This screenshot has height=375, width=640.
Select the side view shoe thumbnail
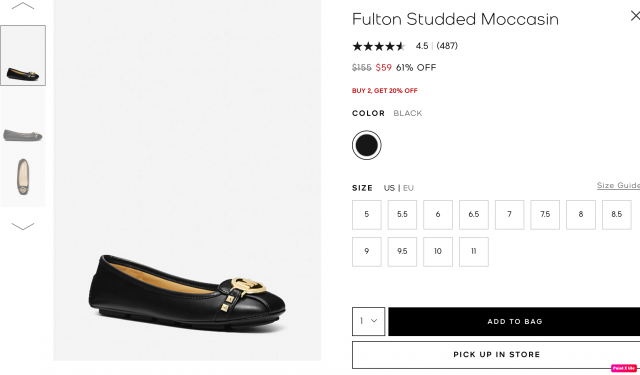pos(23,117)
